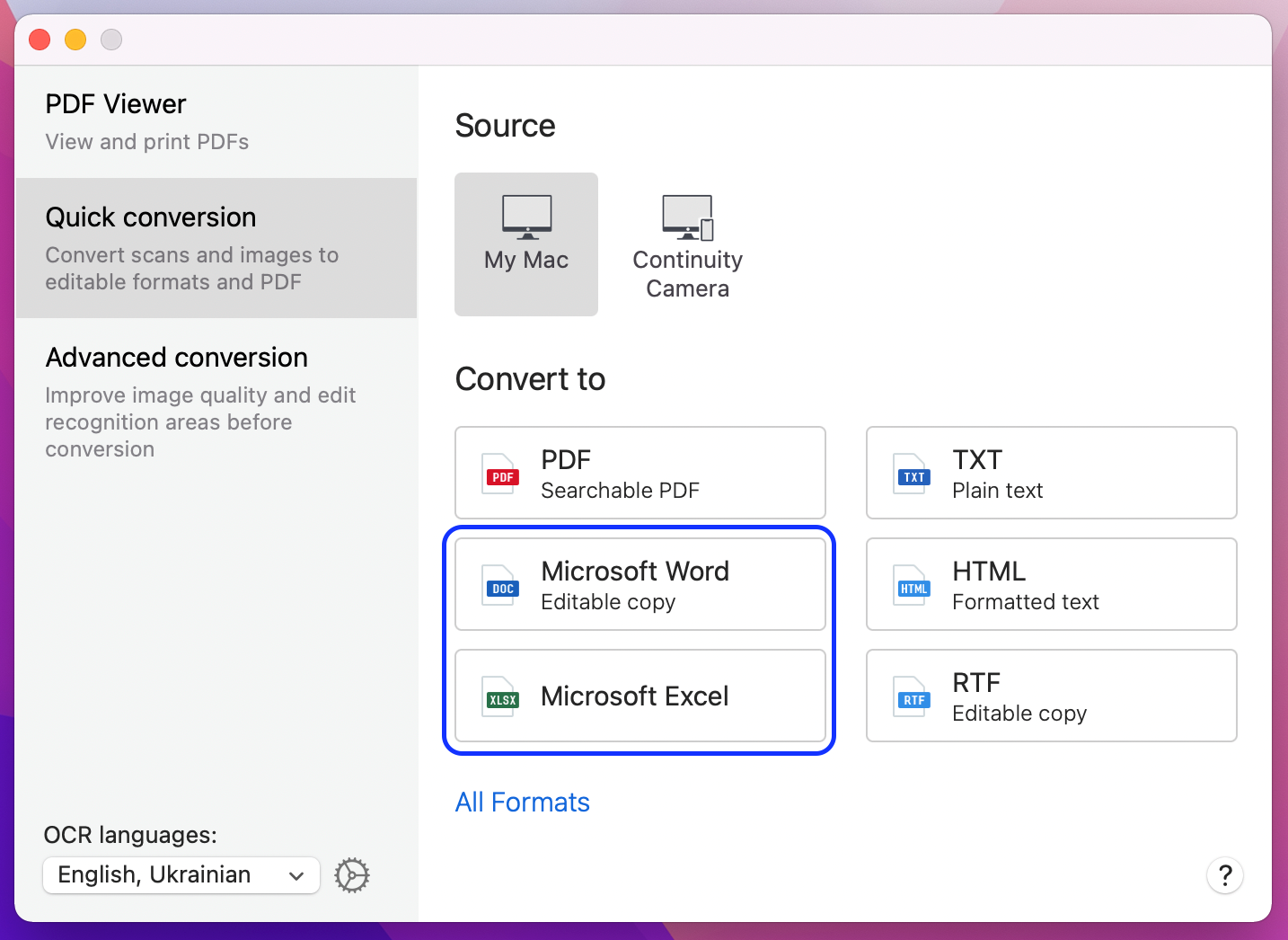This screenshot has width=1288, height=940.
Task: Convert to TXT plain text
Action: 1052,473
